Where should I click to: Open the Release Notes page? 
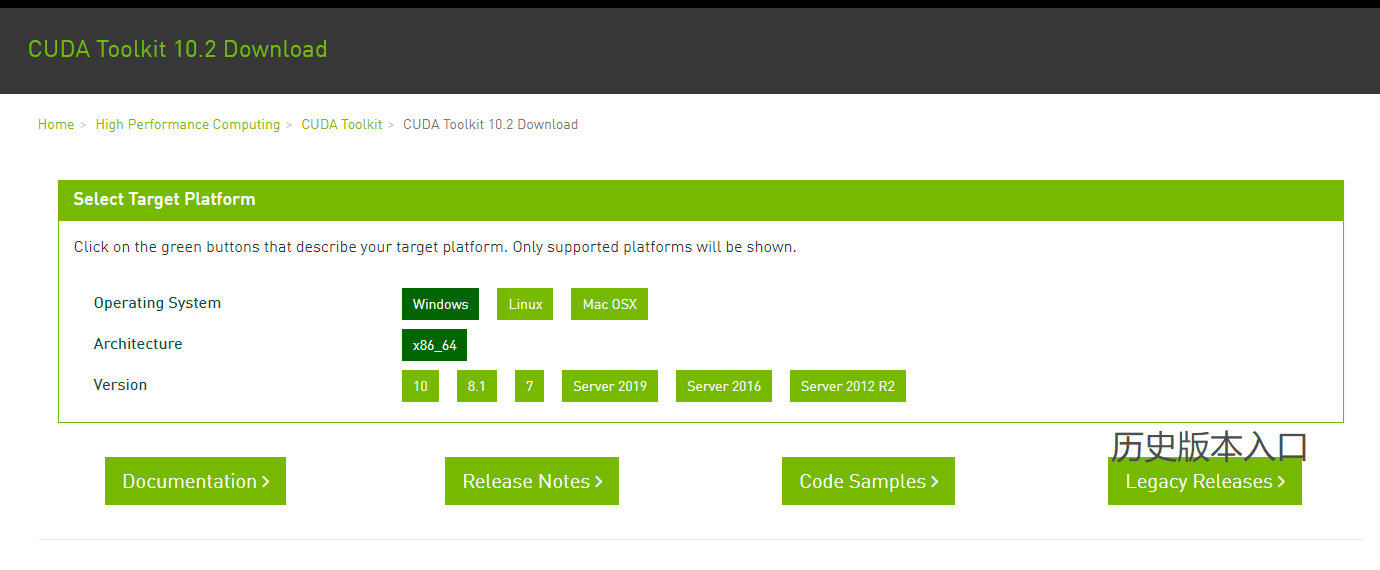532,481
